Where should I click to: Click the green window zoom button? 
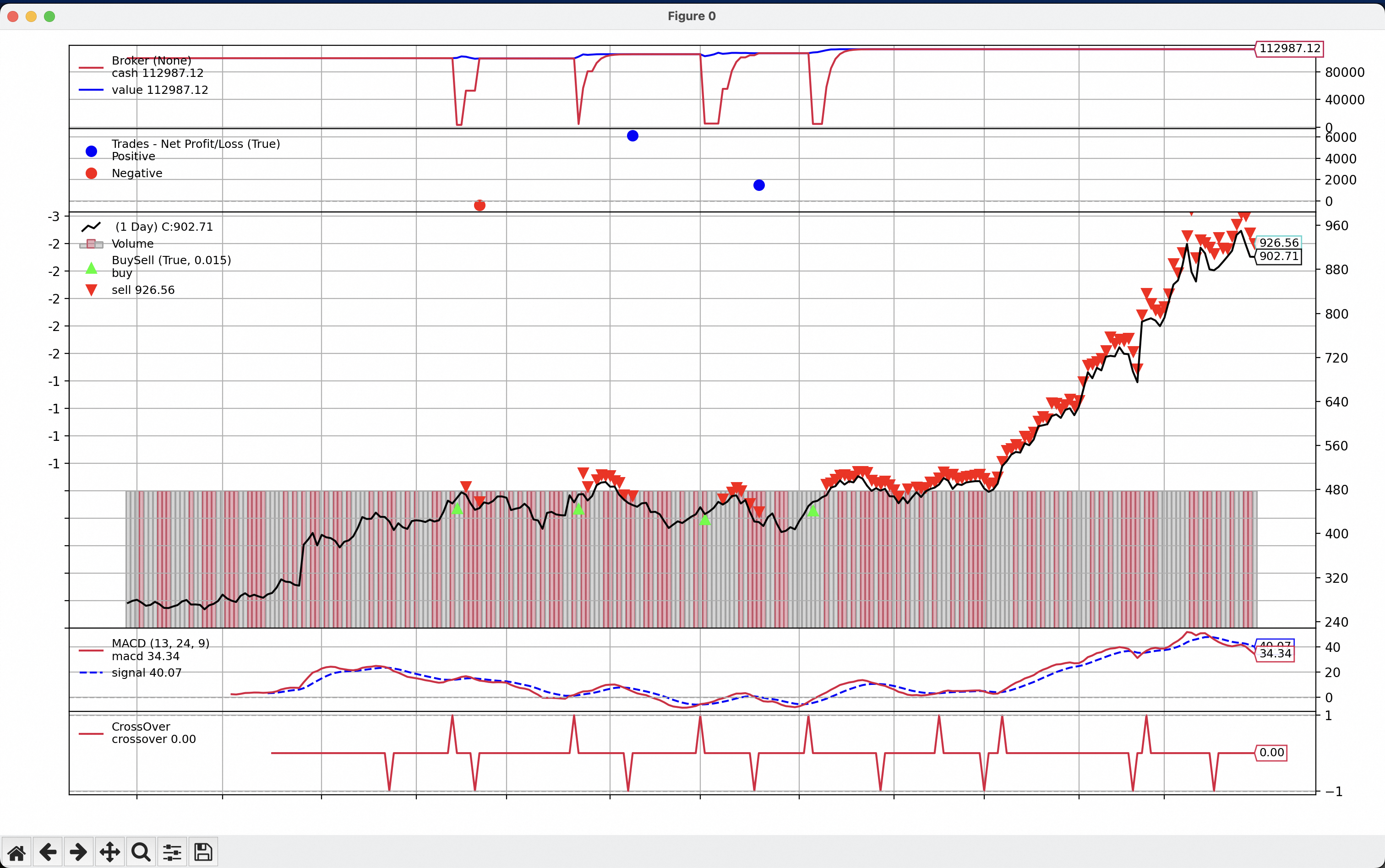(49, 16)
